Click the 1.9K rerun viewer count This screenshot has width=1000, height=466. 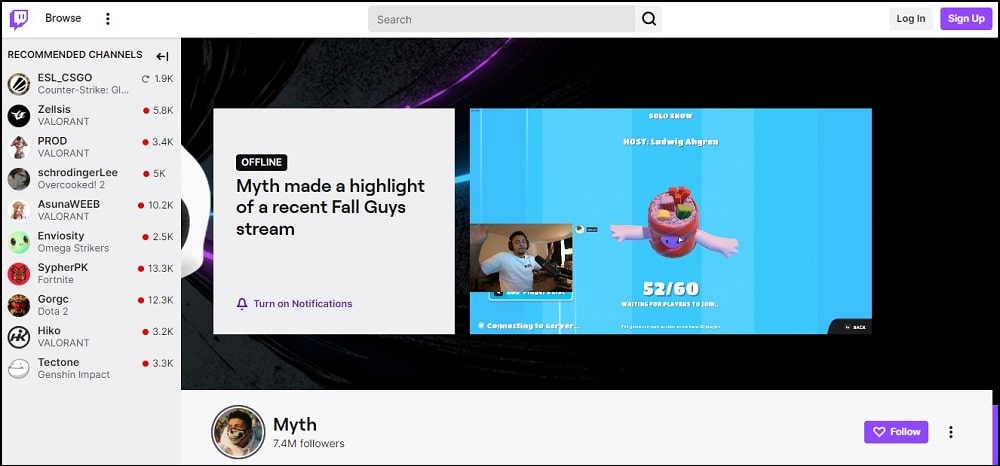coord(158,79)
